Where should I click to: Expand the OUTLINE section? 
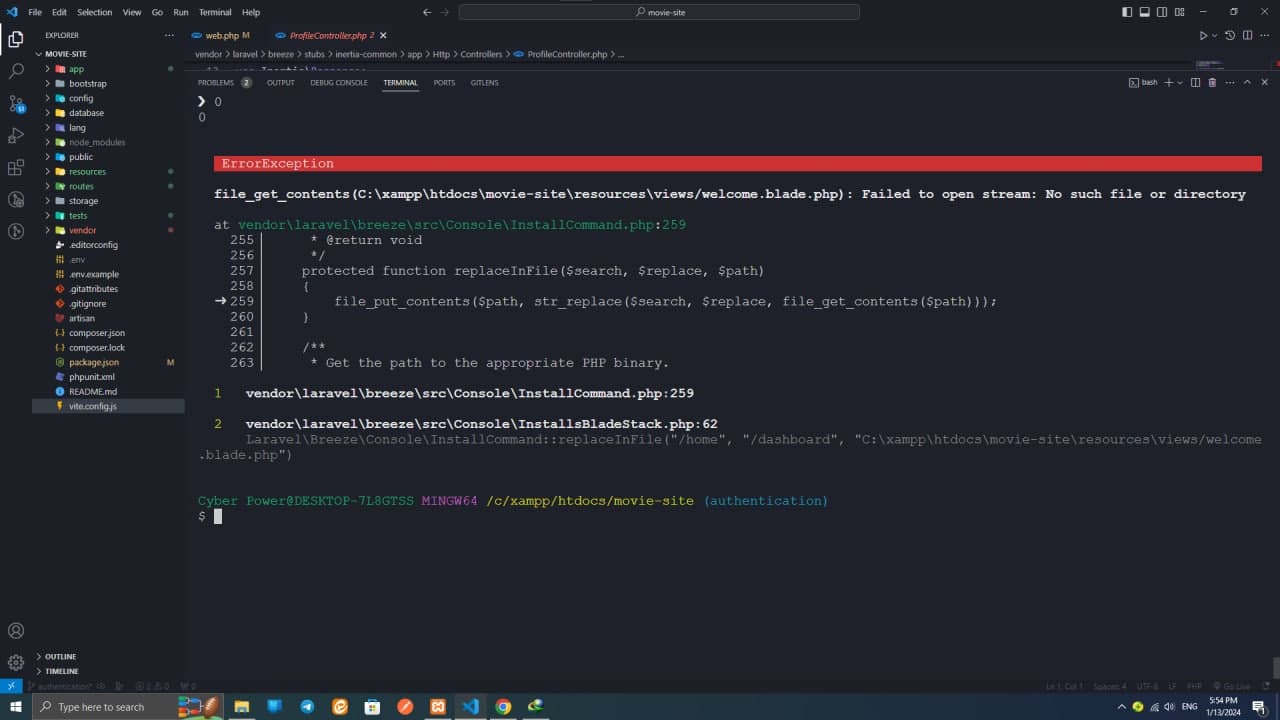click(108, 657)
